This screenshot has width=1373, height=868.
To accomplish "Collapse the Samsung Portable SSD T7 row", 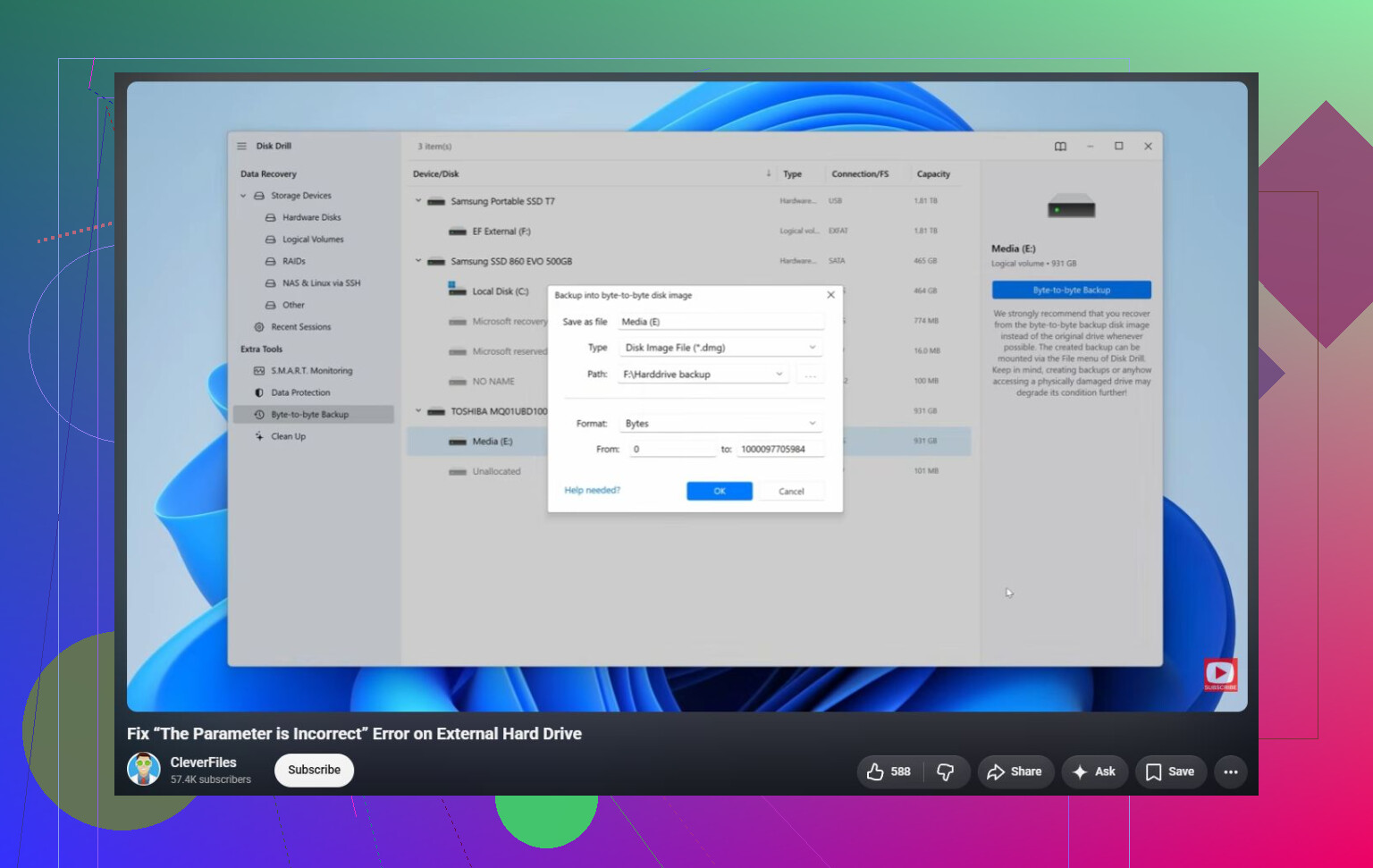I will 417,201.
